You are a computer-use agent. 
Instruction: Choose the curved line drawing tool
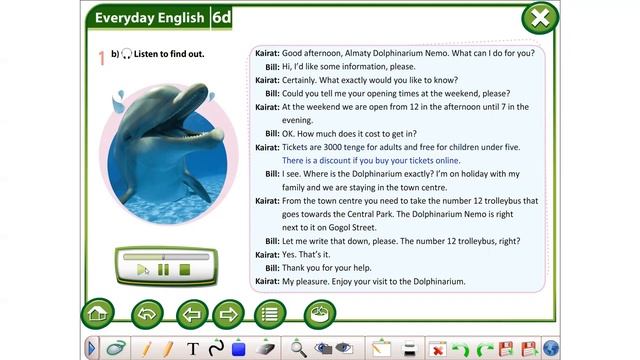click(216, 348)
